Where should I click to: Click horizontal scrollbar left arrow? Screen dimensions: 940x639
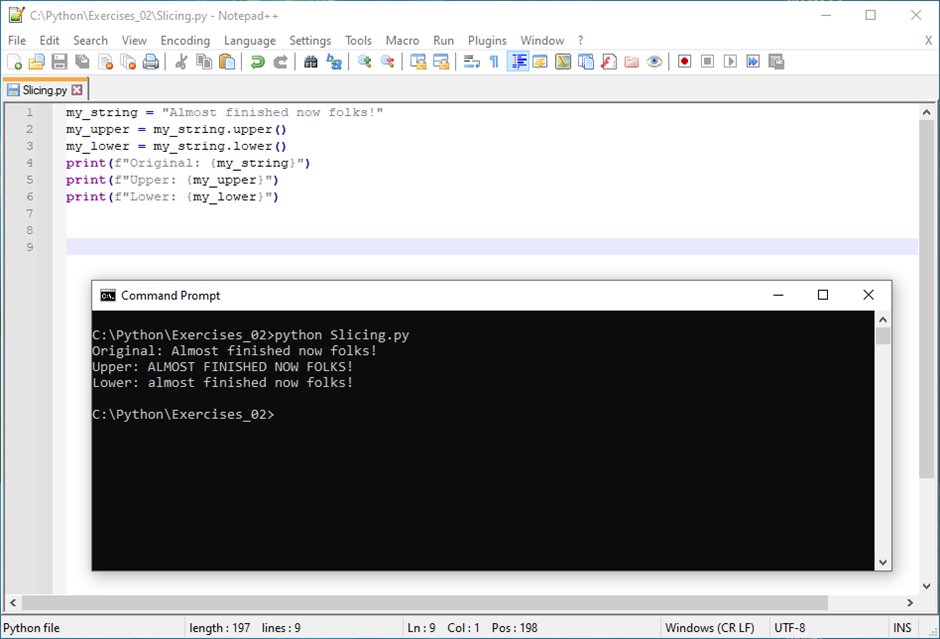click(x=13, y=602)
